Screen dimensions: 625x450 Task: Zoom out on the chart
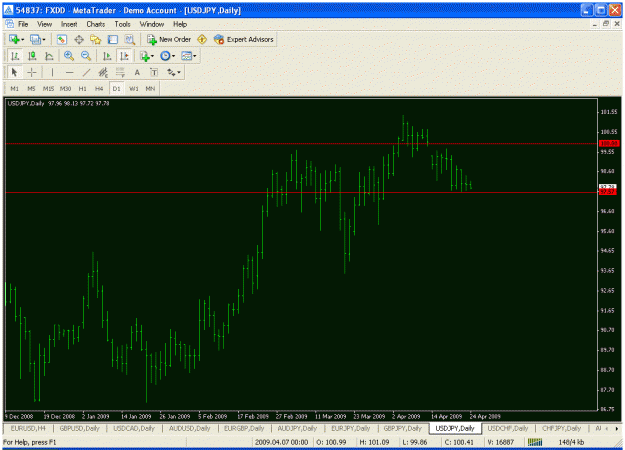click(86, 56)
